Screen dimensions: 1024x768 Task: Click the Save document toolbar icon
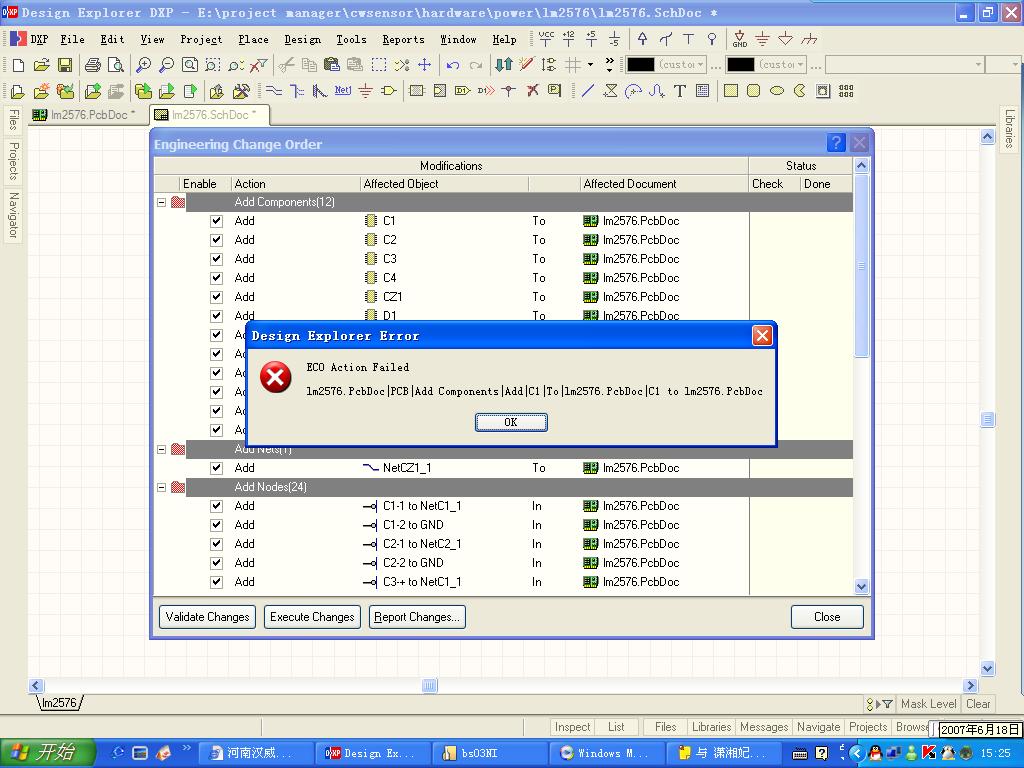65,65
